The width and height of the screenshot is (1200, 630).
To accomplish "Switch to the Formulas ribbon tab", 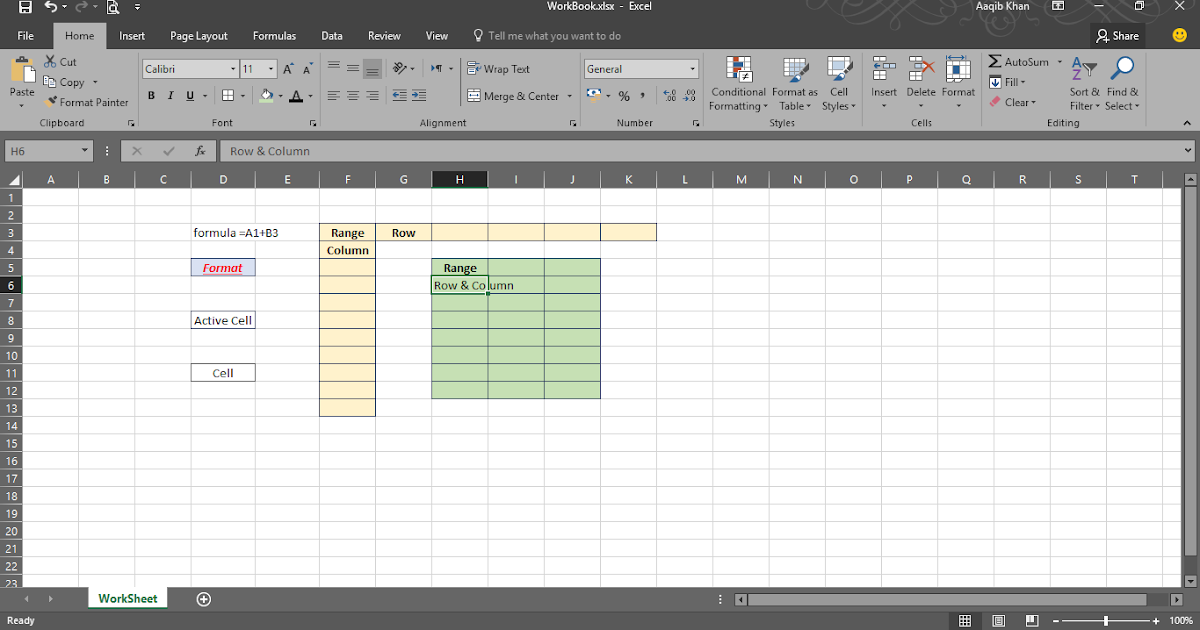I will pyautogui.click(x=274, y=35).
